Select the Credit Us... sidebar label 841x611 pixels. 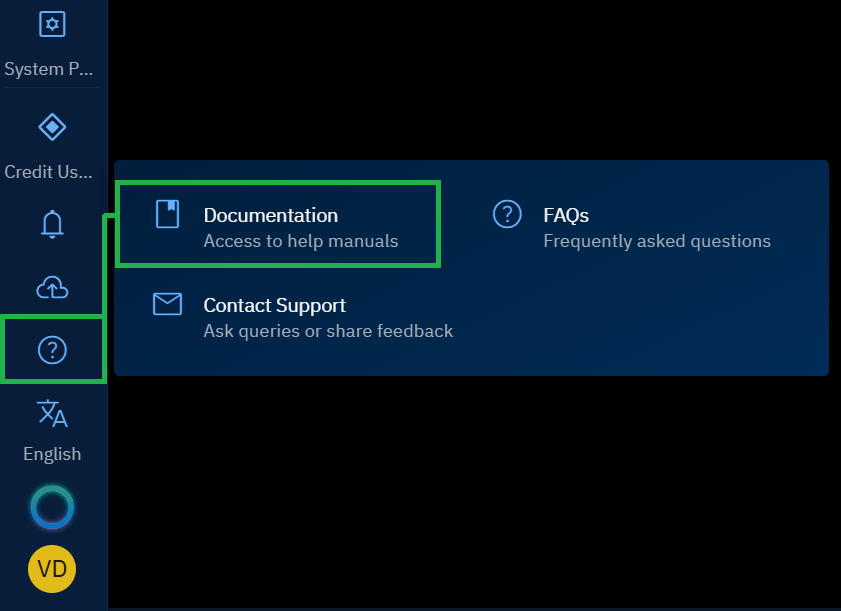(x=48, y=172)
